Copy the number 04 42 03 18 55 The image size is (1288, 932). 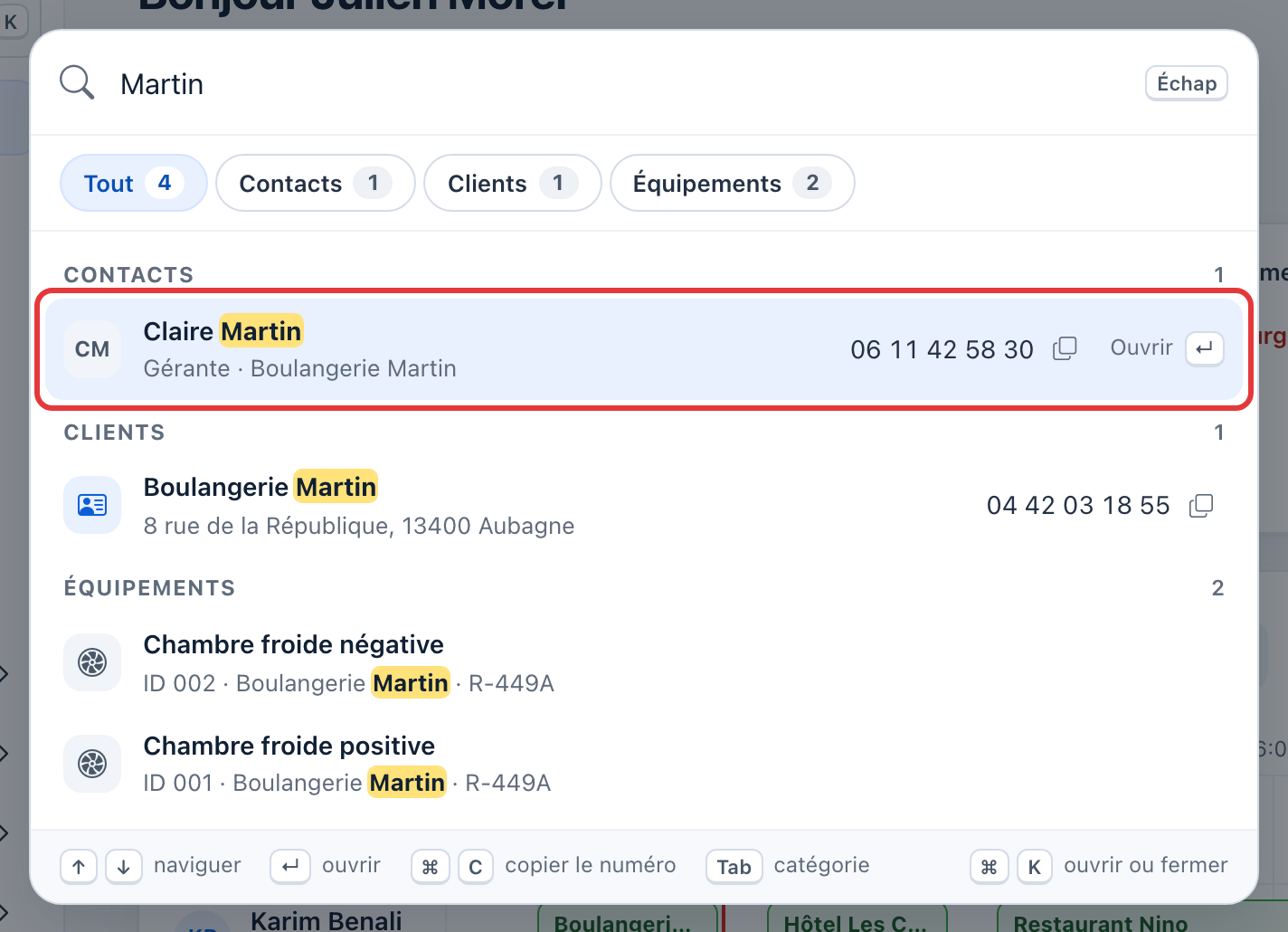(1201, 505)
